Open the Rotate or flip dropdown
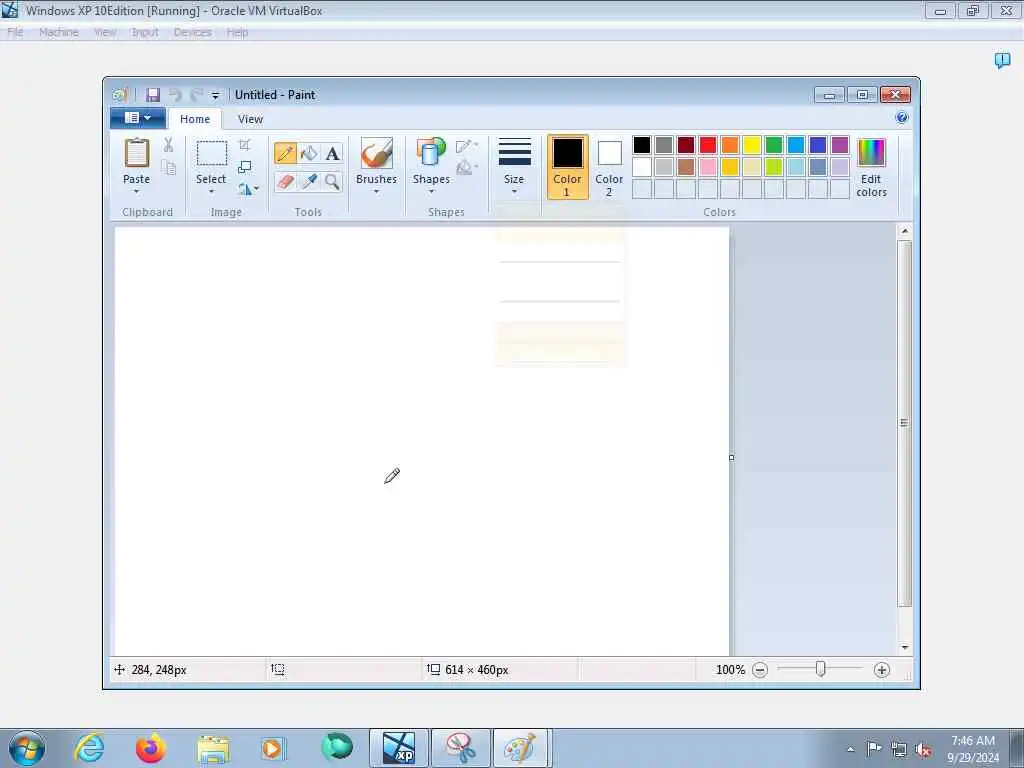Screen dimensions: 1024x768 [x=248, y=189]
